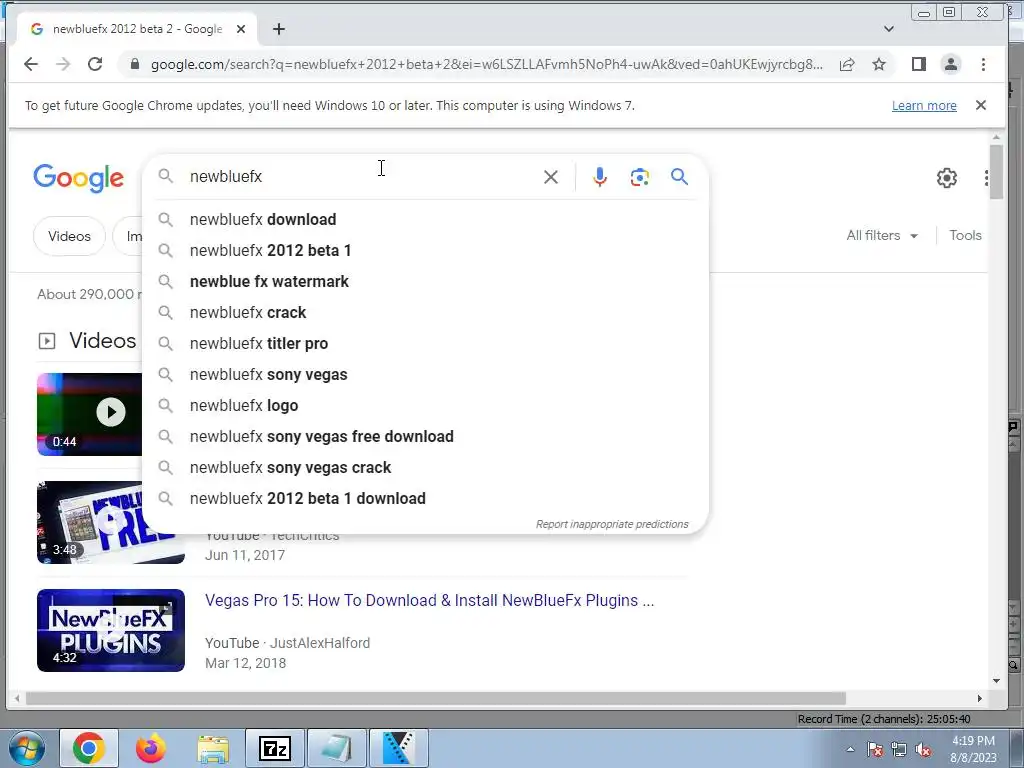Open Windows Explorer folder taskbar icon
1024x768 pixels.
click(213, 748)
